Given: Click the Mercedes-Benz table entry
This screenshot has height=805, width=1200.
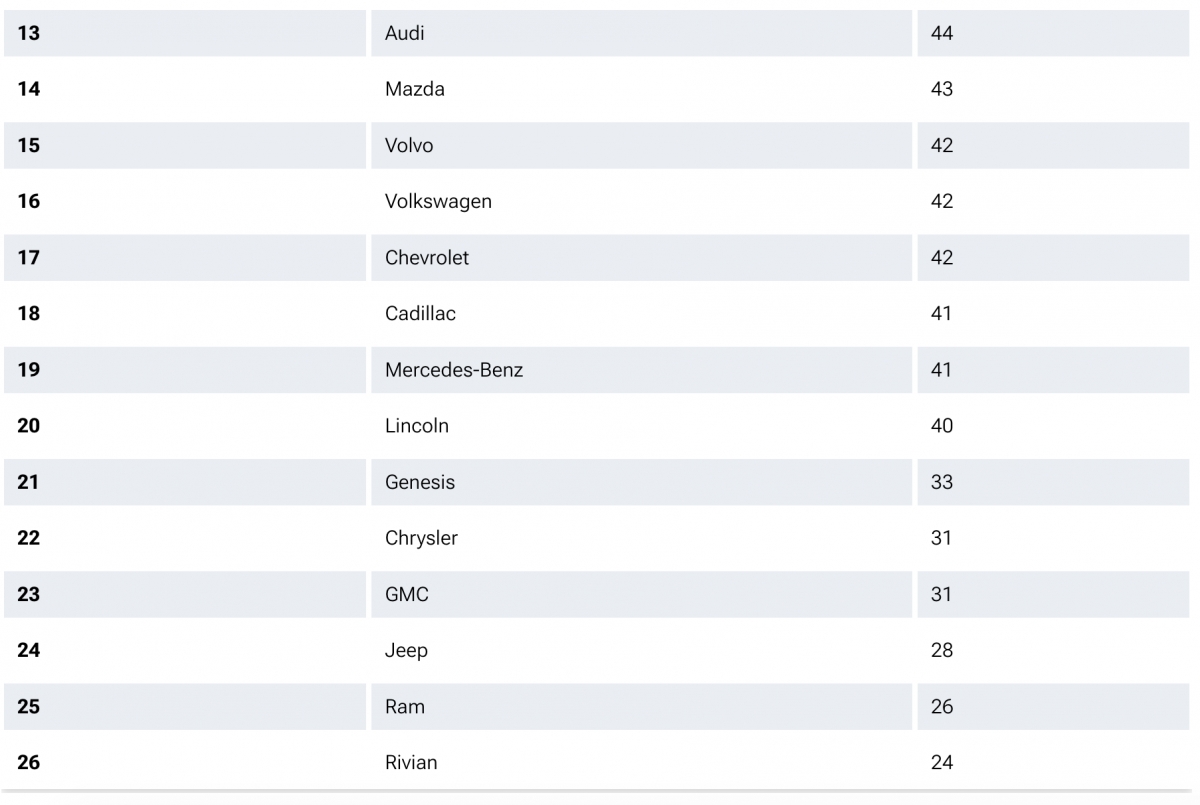Looking at the screenshot, I should pos(454,370).
